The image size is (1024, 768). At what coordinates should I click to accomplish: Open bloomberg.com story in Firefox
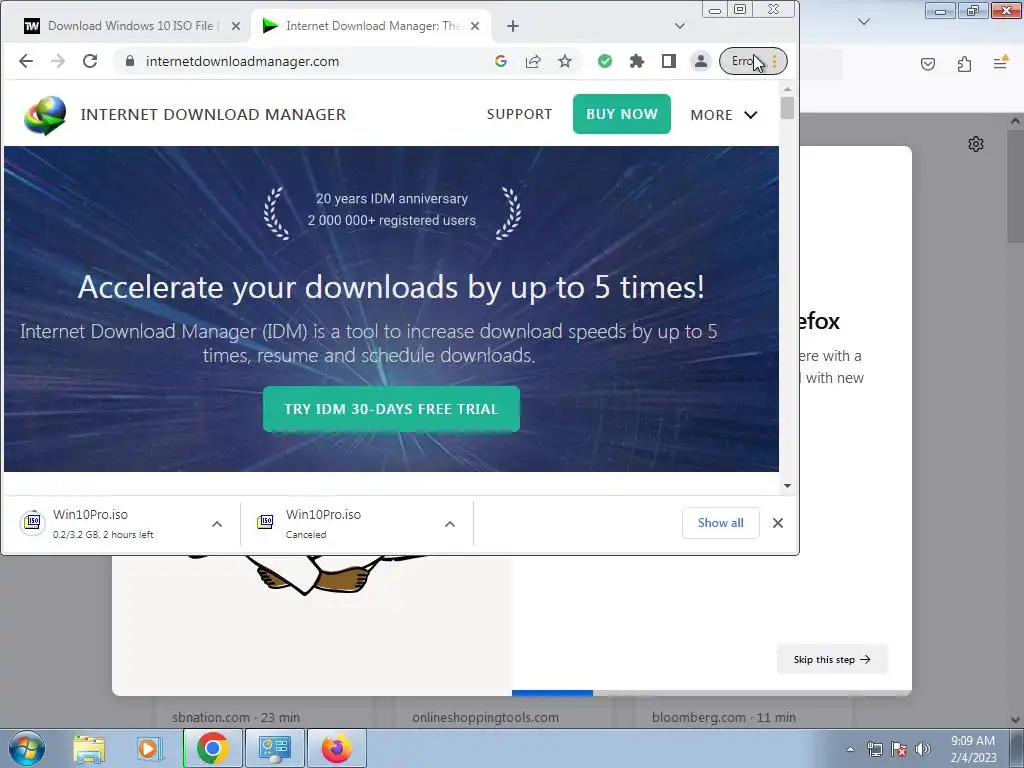(x=724, y=717)
